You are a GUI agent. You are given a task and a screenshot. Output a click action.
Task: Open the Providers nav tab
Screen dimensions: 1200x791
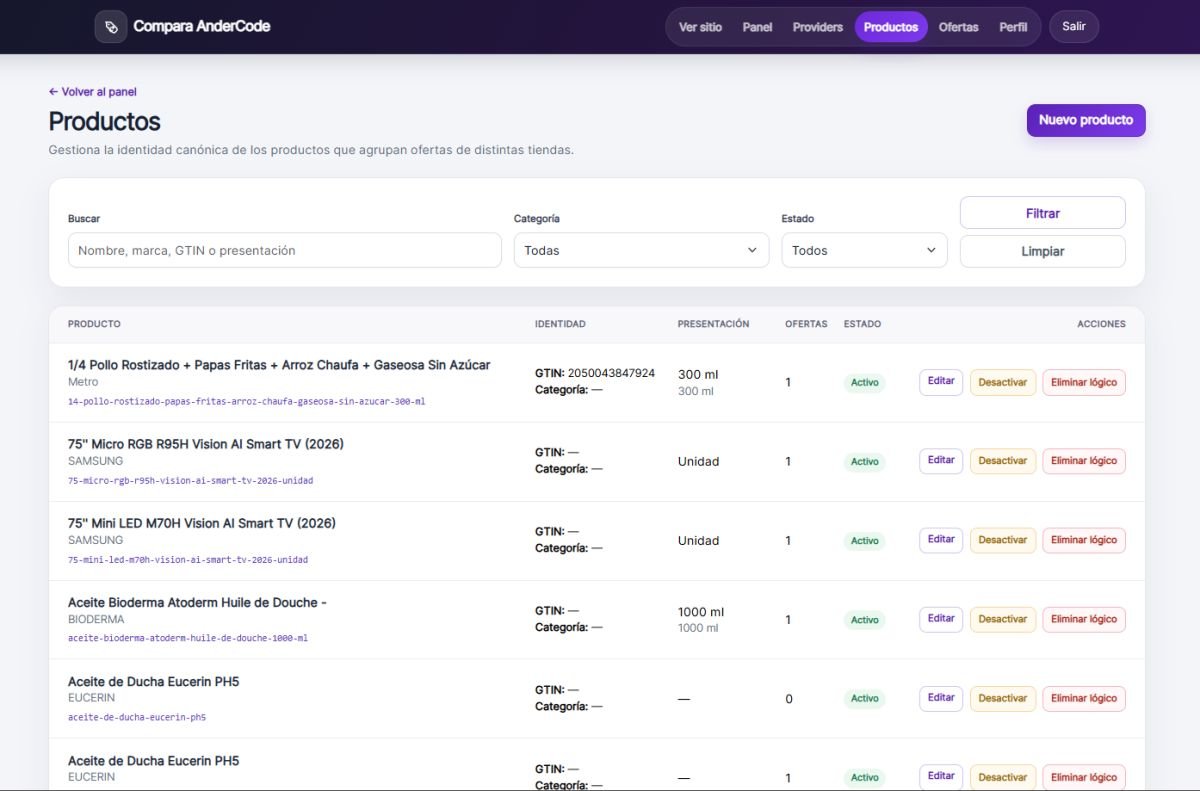point(817,27)
